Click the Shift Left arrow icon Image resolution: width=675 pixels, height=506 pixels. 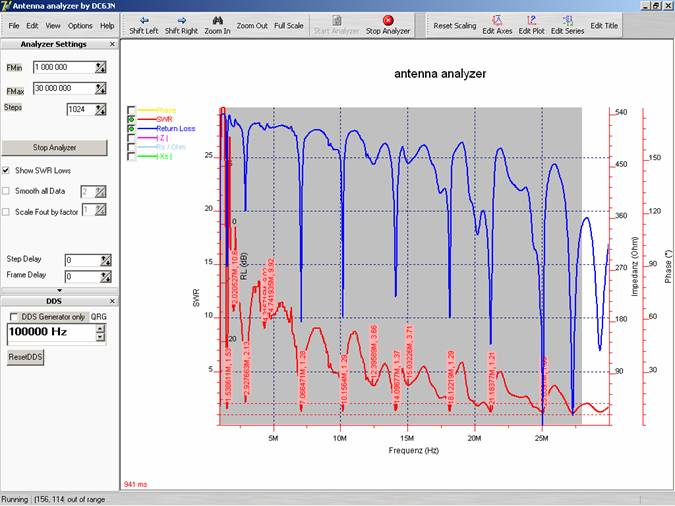(x=144, y=19)
